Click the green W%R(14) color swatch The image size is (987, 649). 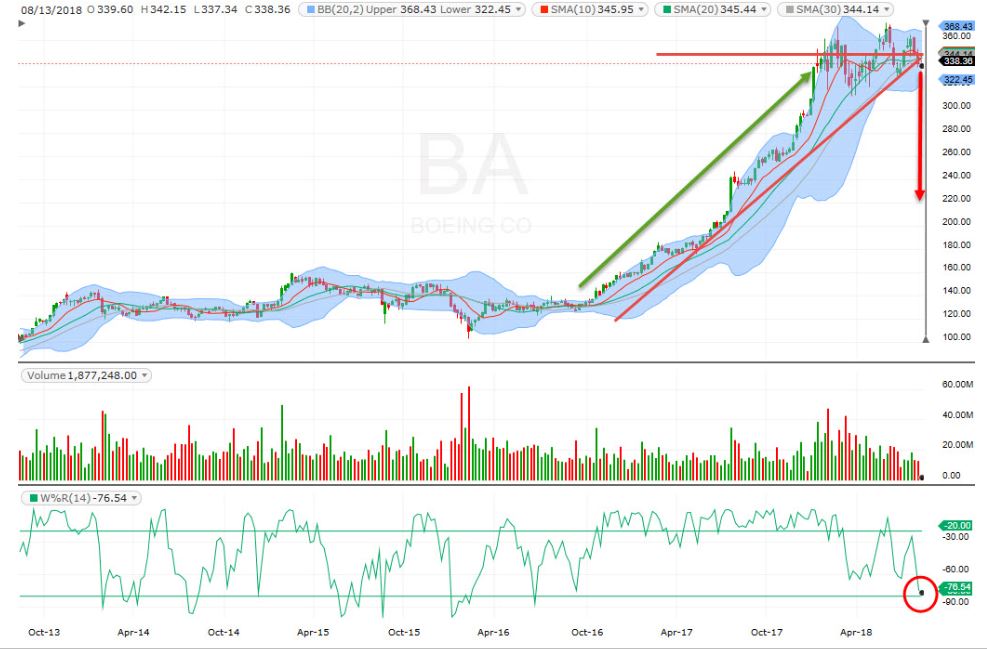[x=33, y=498]
